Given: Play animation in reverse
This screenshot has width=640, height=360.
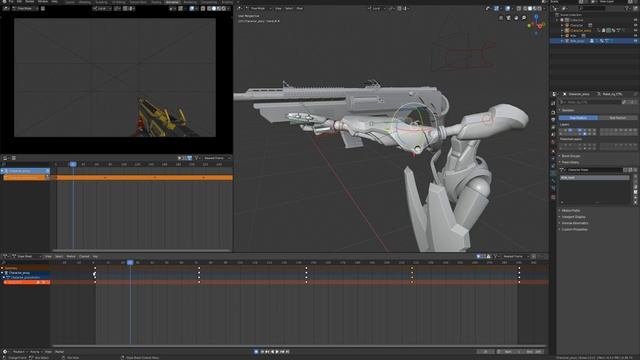Looking at the screenshot, I should (x=272, y=351).
